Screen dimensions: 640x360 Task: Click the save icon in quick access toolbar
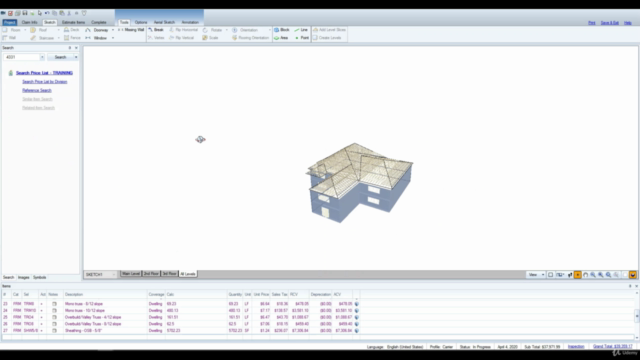25,13
